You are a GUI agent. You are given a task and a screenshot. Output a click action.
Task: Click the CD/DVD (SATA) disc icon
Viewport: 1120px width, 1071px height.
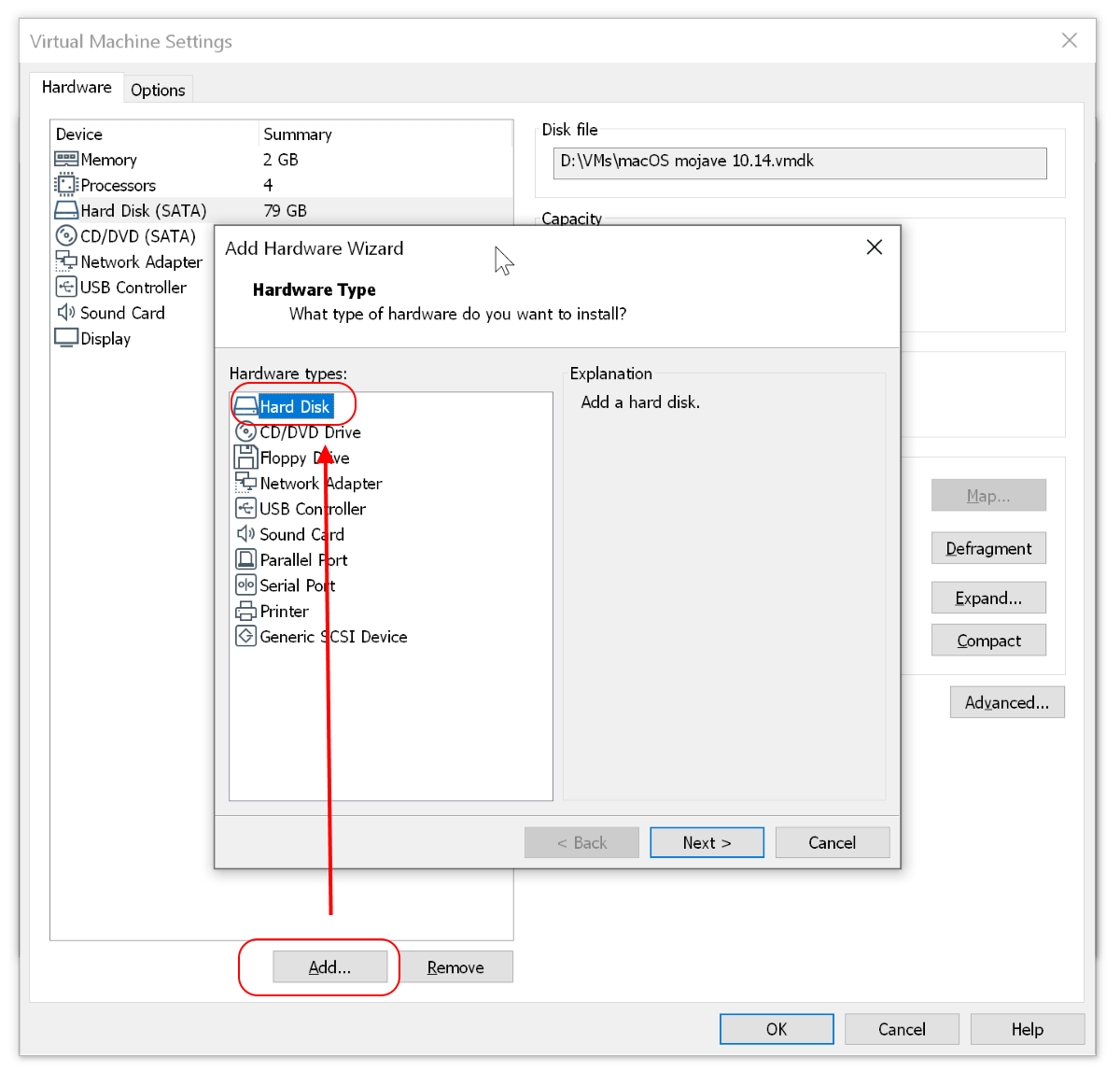66,236
